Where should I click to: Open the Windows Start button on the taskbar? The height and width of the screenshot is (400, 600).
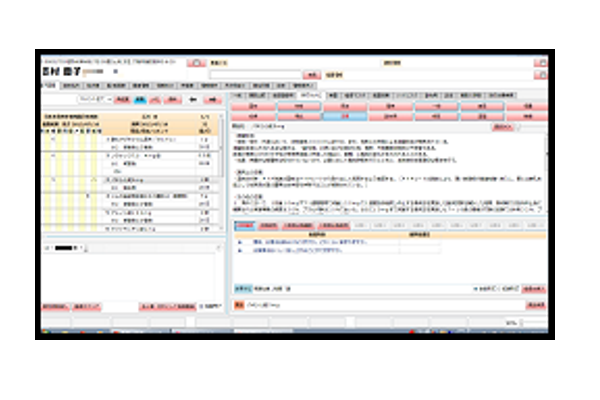pos(46,331)
